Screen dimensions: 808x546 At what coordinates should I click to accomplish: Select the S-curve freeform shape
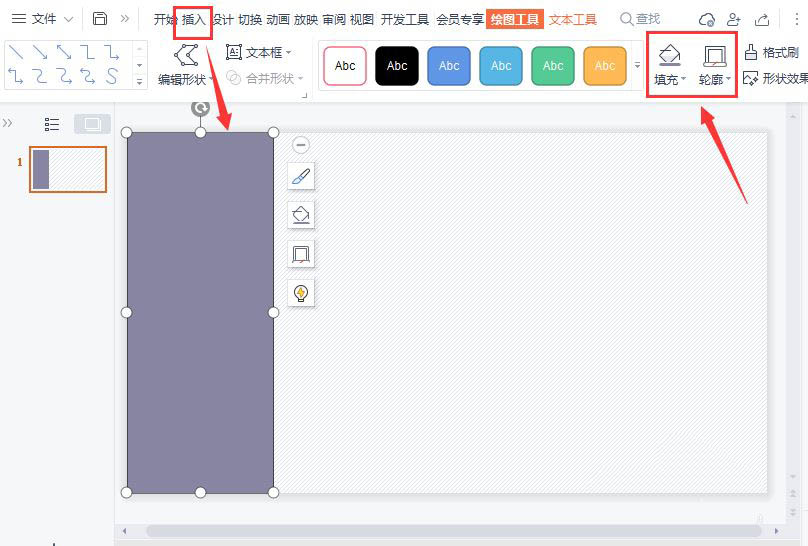[x=112, y=76]
